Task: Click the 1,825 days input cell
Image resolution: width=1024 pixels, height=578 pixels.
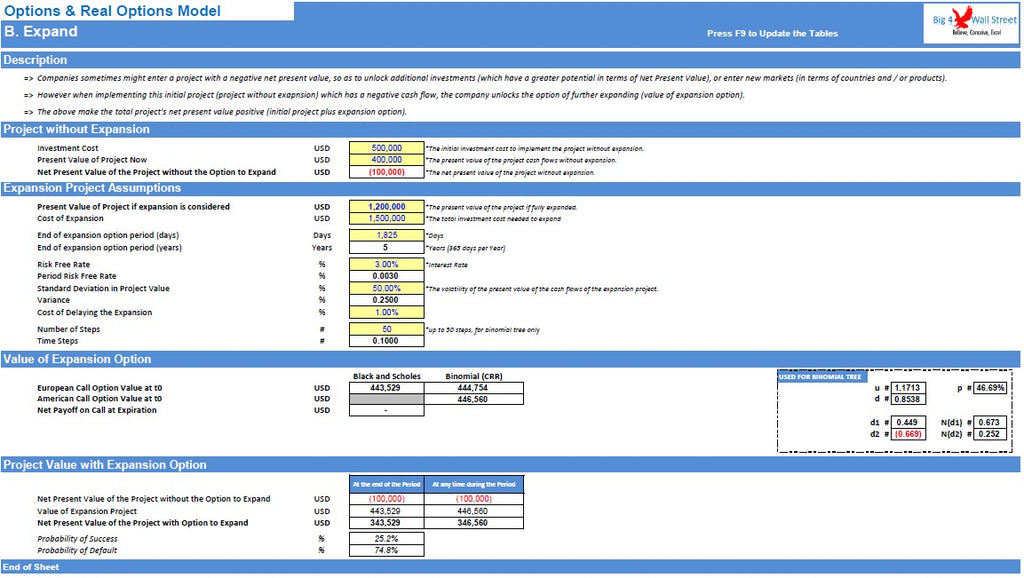Action: [x=387, y=235]
